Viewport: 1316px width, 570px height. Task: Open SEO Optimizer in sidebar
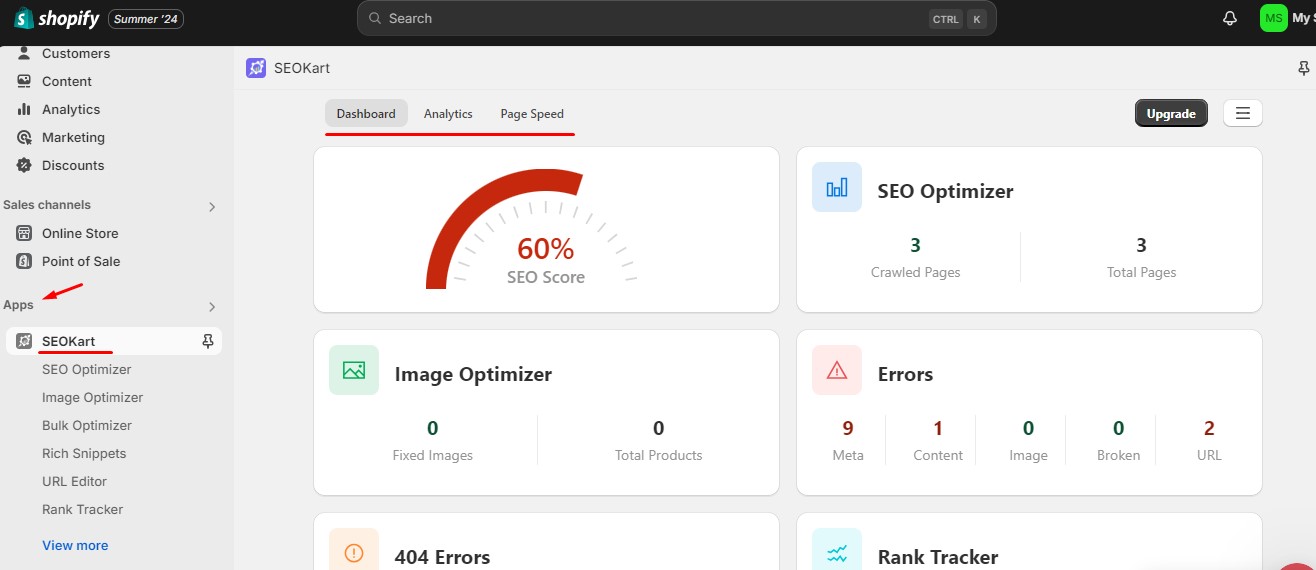tap(86, 369)
